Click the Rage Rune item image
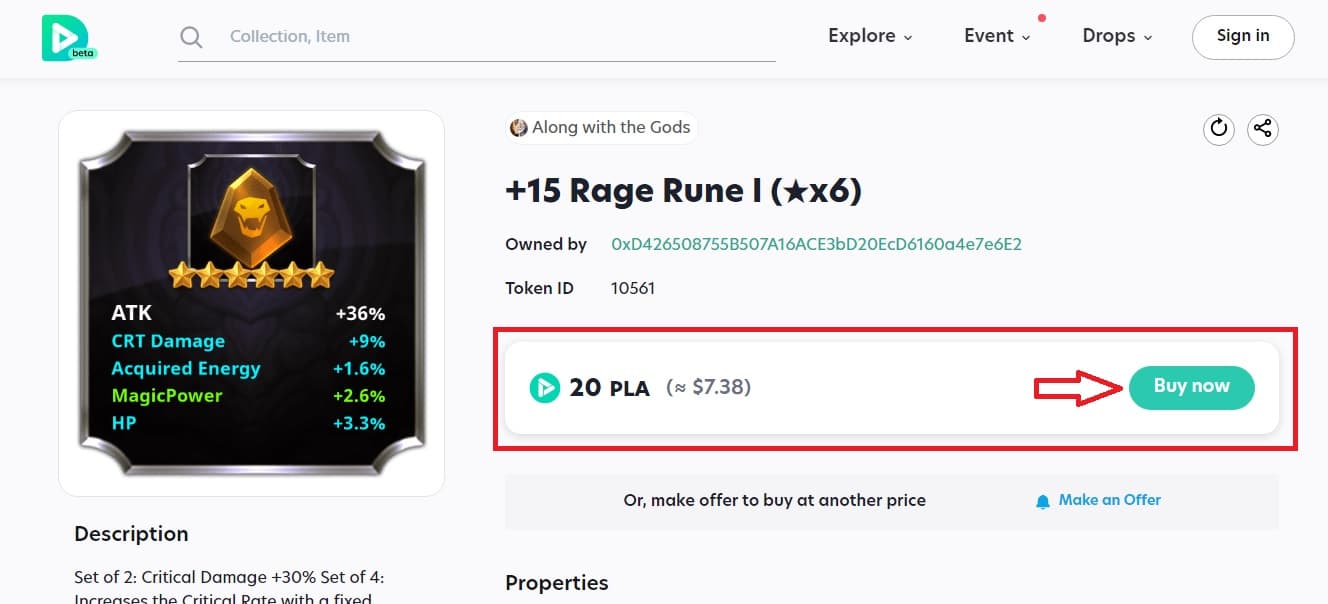The width and height of the screenshot is (1328, 604). [251, 303]
